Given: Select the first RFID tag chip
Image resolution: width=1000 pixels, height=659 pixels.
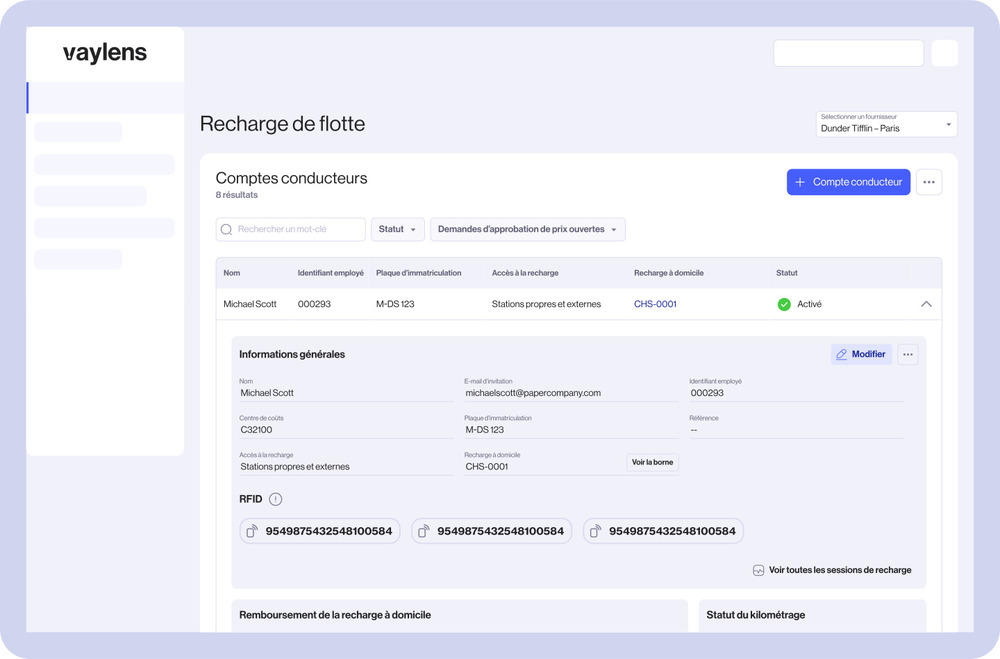Looking at the screenshot, I should click(x=320, y=531).
